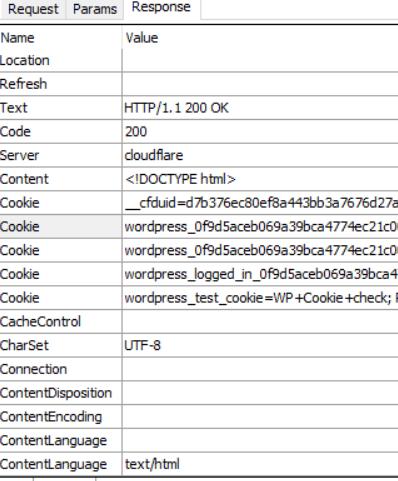Select the Response tab
Screen dimensions: 398x481
click(x=162, y=8)
